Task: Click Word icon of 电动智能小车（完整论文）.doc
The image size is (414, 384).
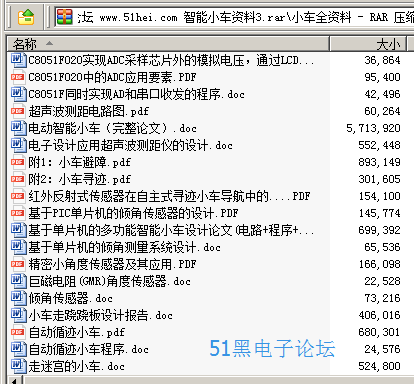Action: (18, 128)
